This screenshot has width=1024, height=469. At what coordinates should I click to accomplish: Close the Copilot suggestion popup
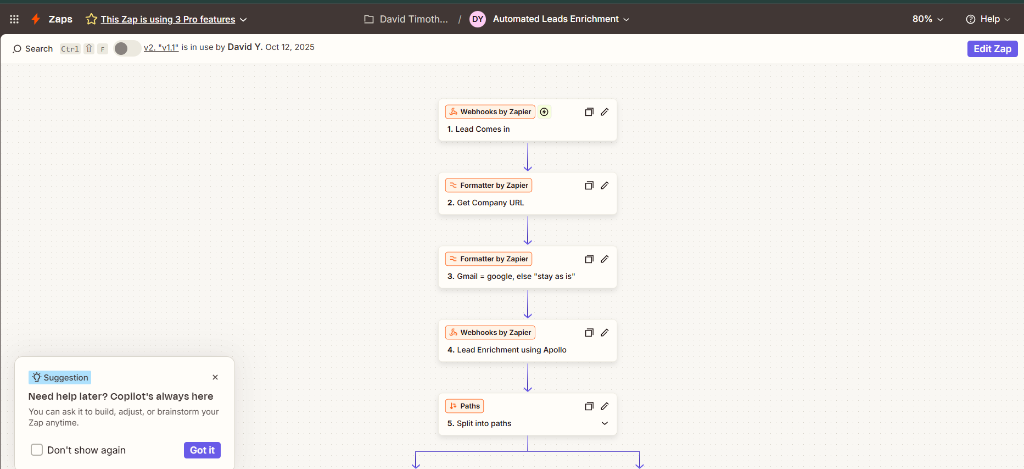point(216,377)
